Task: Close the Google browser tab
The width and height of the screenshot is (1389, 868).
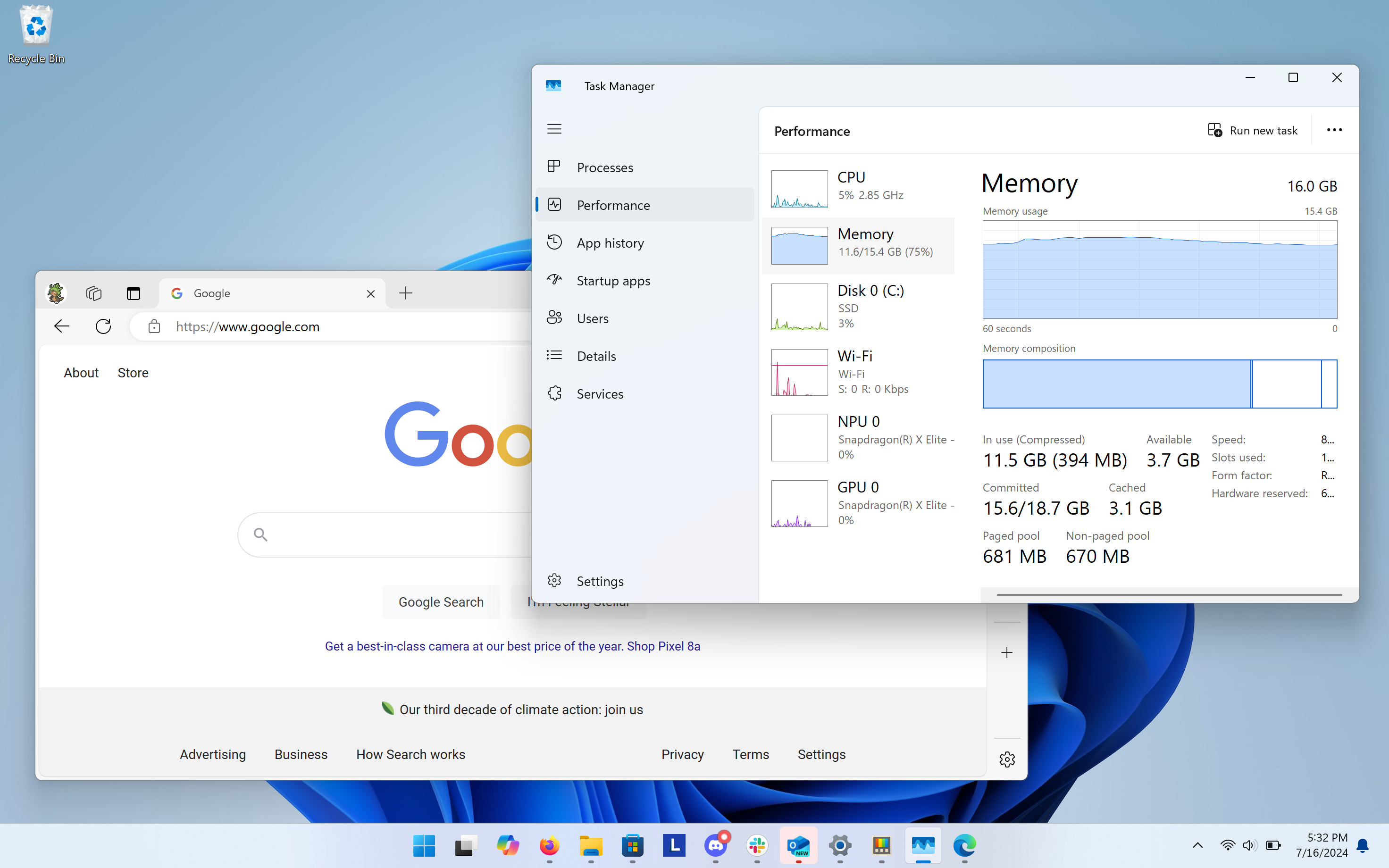Action: pos(371,293)
